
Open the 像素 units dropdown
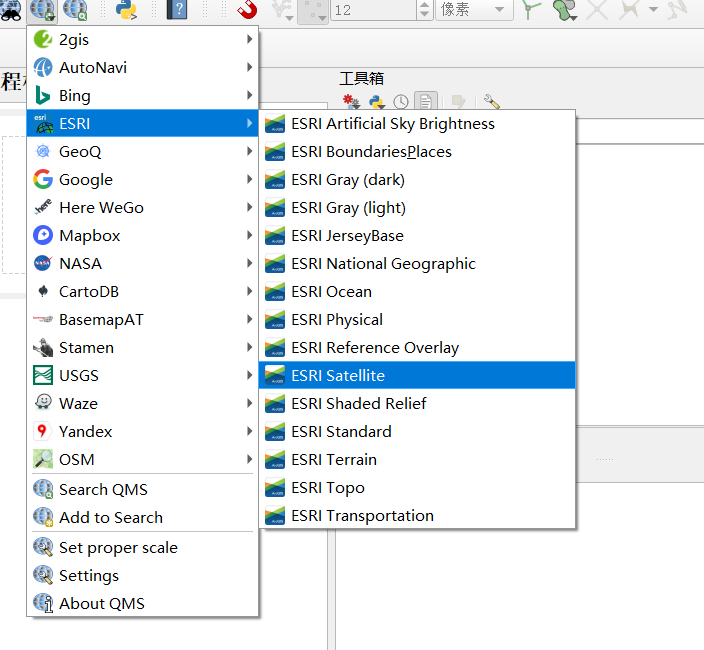click(x=475, y=9)
